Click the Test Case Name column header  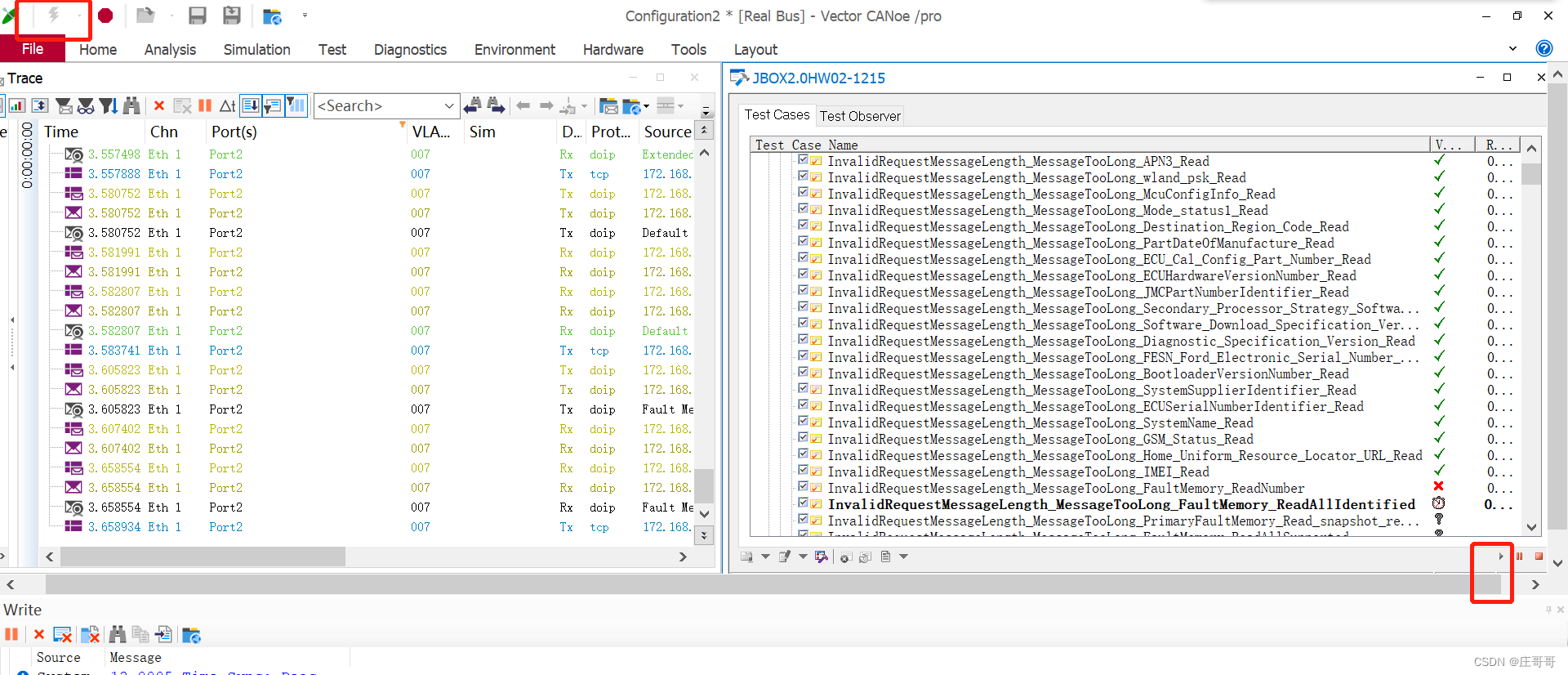point(1089,145)
